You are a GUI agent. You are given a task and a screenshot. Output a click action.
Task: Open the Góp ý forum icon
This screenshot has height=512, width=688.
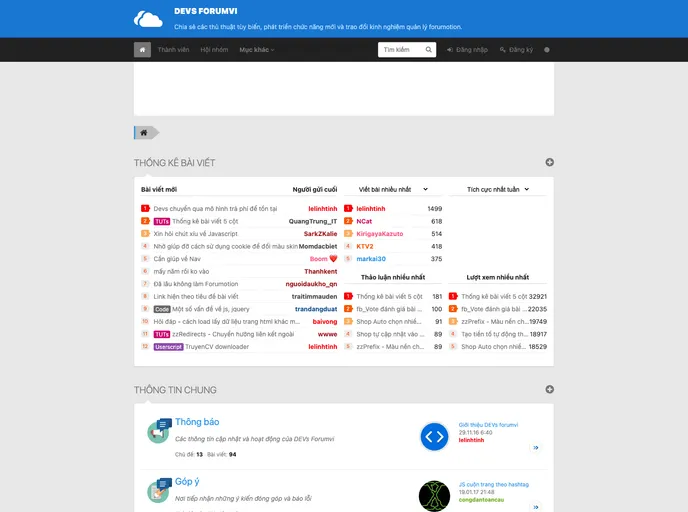[159, 489]
